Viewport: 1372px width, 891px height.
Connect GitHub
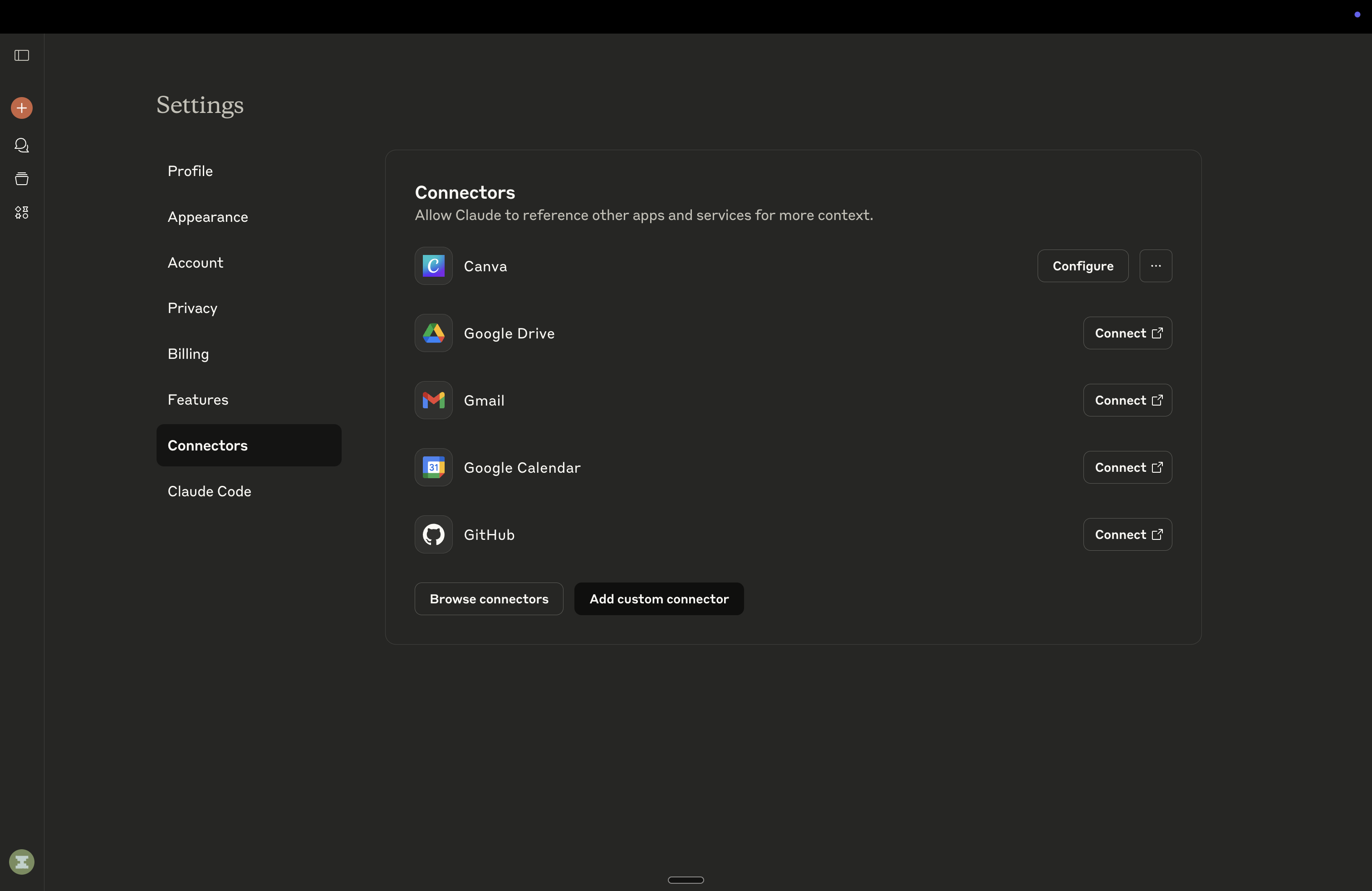[1127, 534]
